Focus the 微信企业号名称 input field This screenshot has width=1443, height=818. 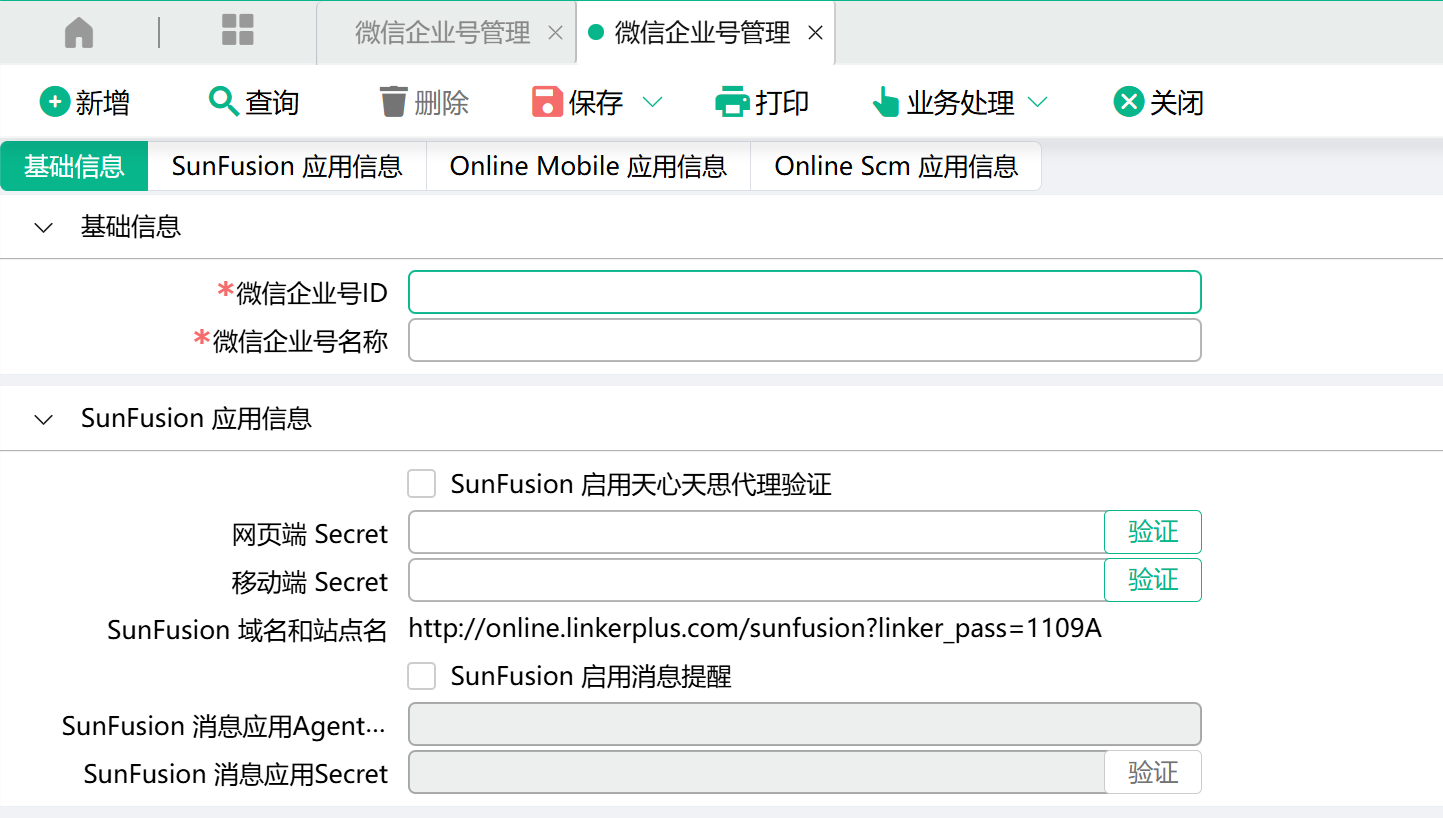[804, 340]
